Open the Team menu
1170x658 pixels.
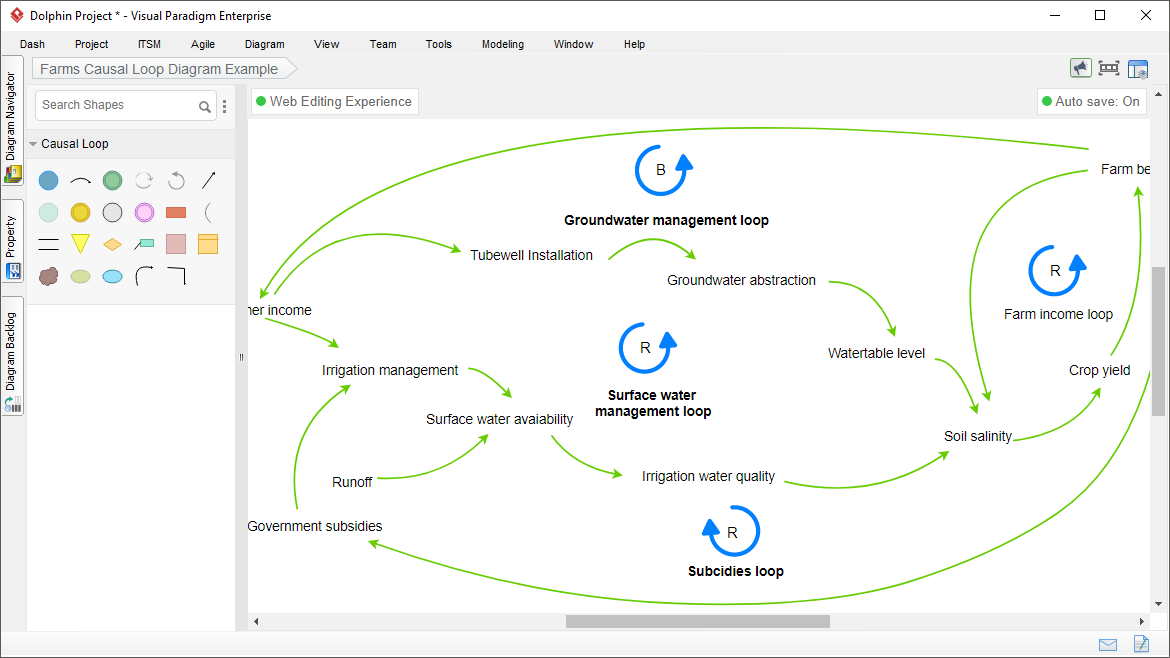[x=383, y=44]
